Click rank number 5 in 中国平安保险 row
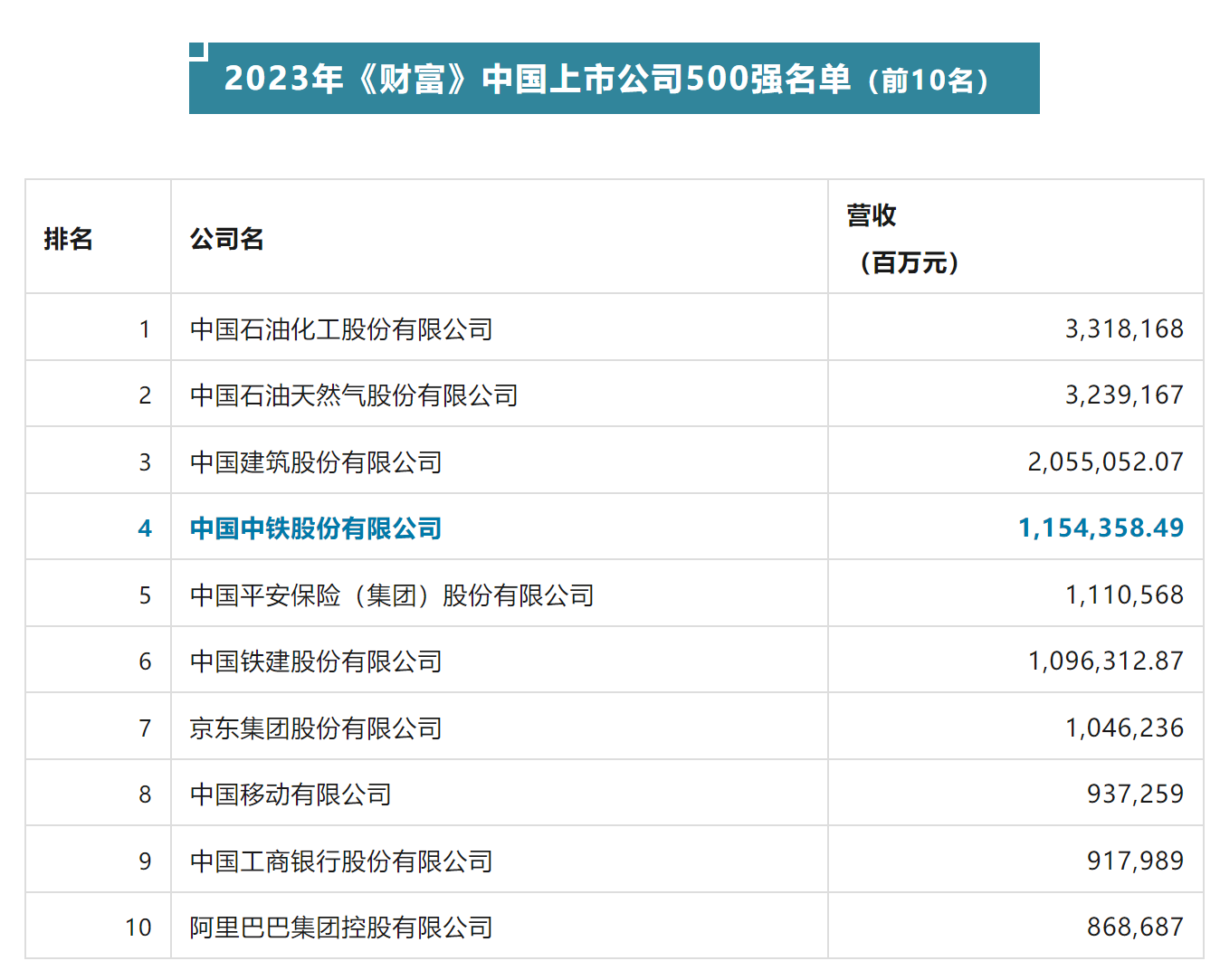 tap(145, 595)
